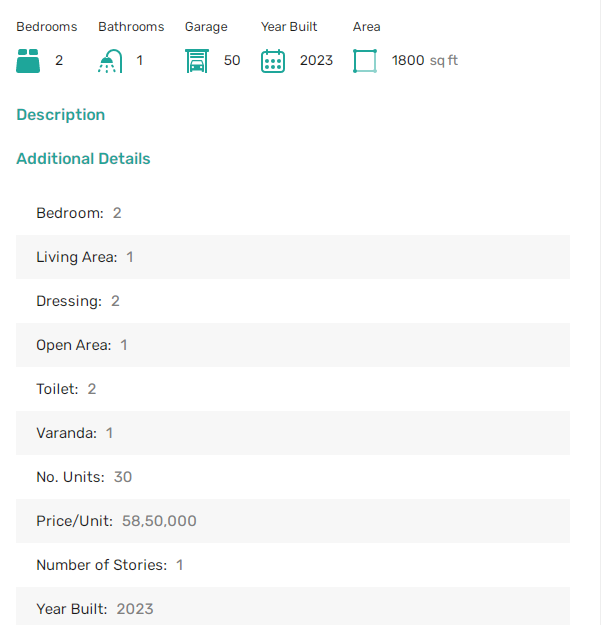Click the shower icon under Bathrooms
This screenshot has width=601, height=625.
pos(110,61)
